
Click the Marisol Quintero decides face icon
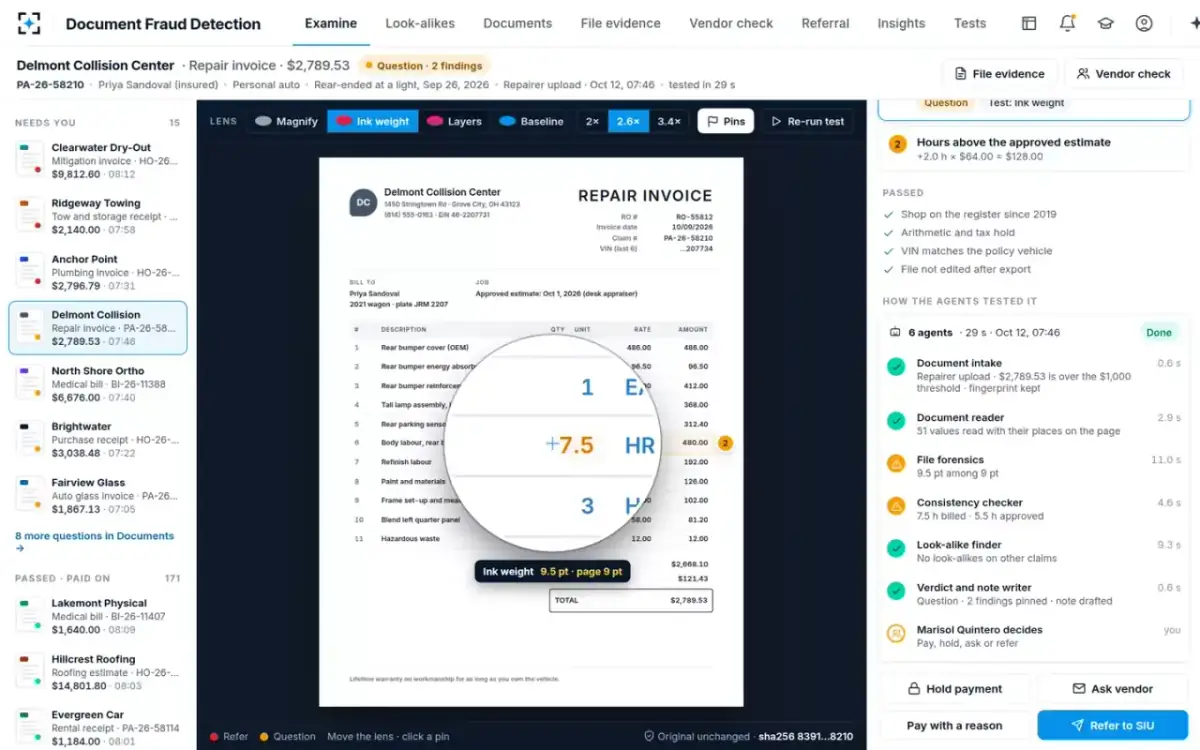coord(896,633)
